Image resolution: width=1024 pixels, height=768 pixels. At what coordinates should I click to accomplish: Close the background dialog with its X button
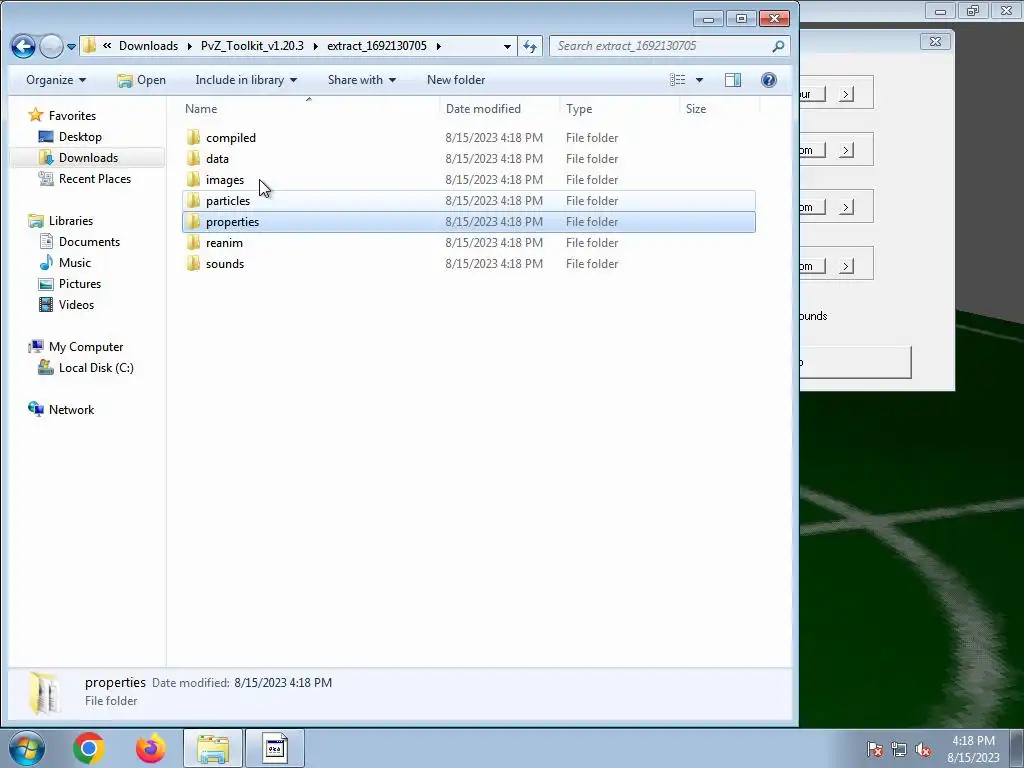(935, 41)
